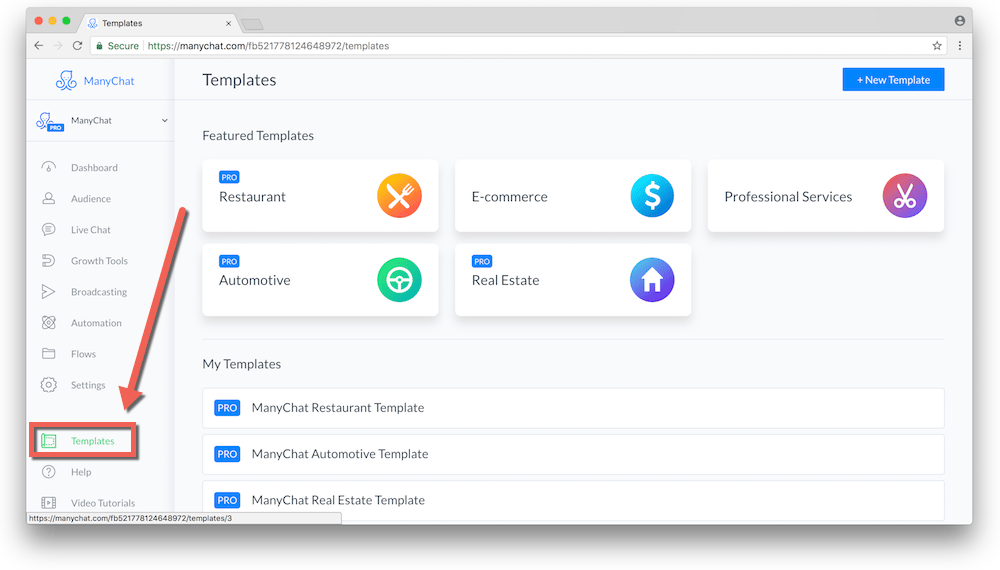Click the browser forward arrow
Screen dimensions: 1000x570
[x=58, y=46]
